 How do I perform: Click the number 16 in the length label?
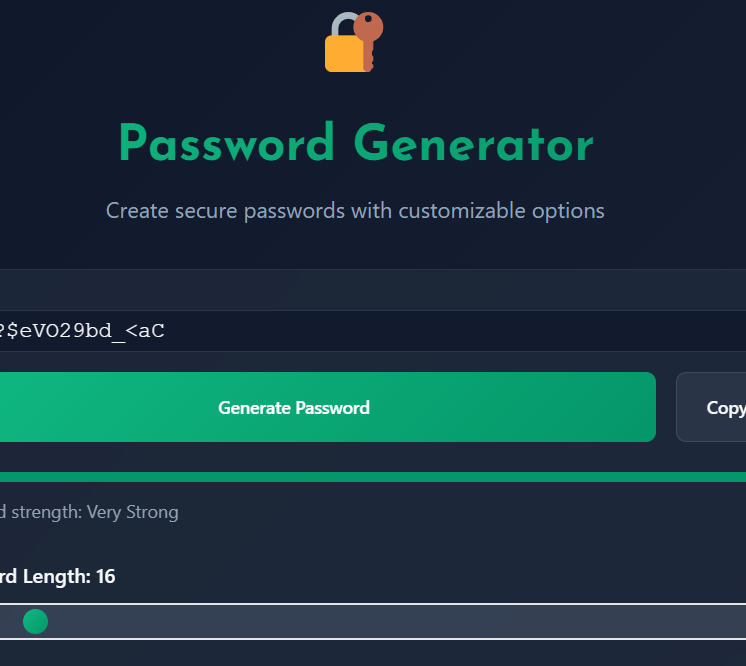105,576
